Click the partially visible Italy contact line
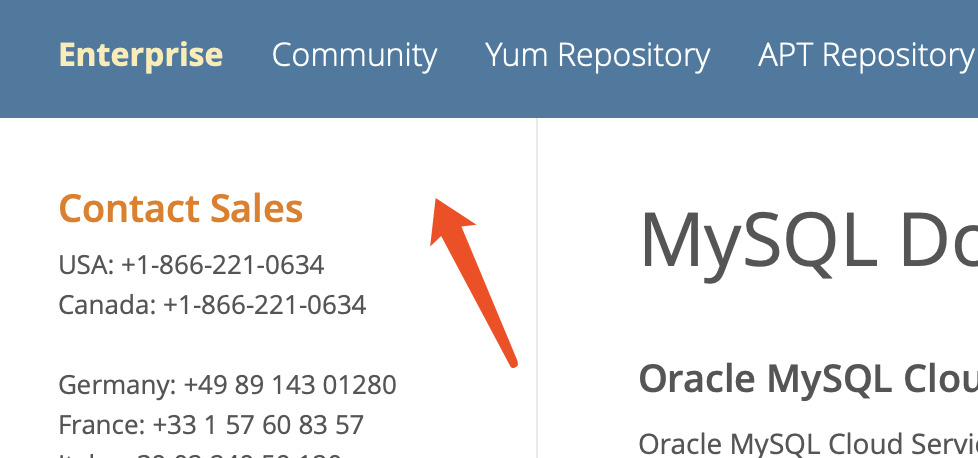The width and height of the screenshot is (978, 458). tap(200, 453)
